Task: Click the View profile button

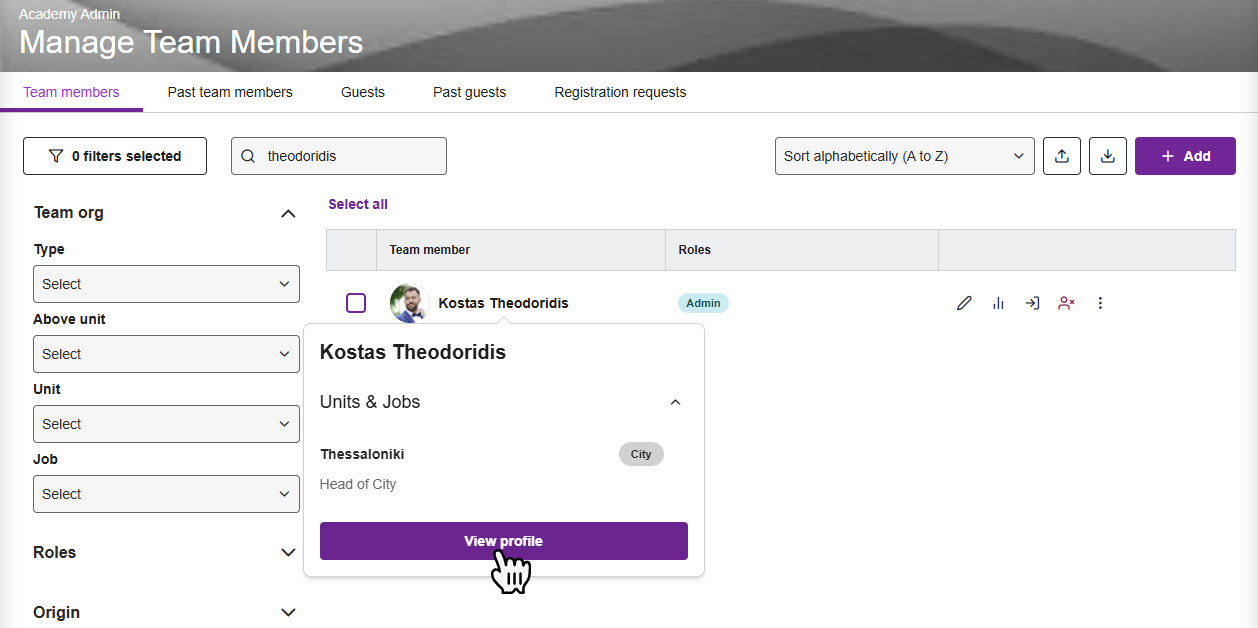Action: pyautogui.click(x=503, y=541)
